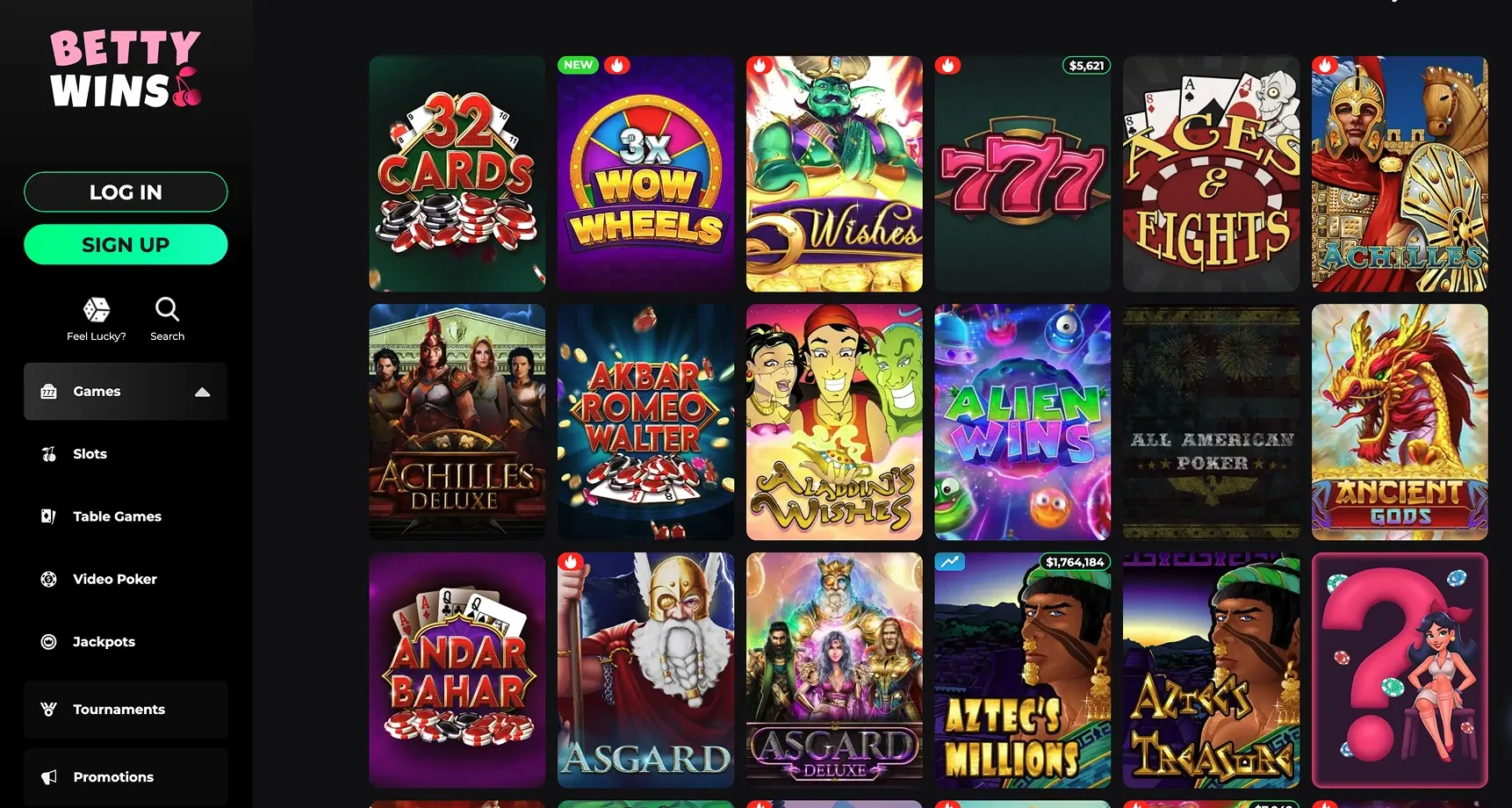Open the 3x Wow Wheels game
Screen dimensions: 1512x808
pyautogui.click(x=646, y=174)
